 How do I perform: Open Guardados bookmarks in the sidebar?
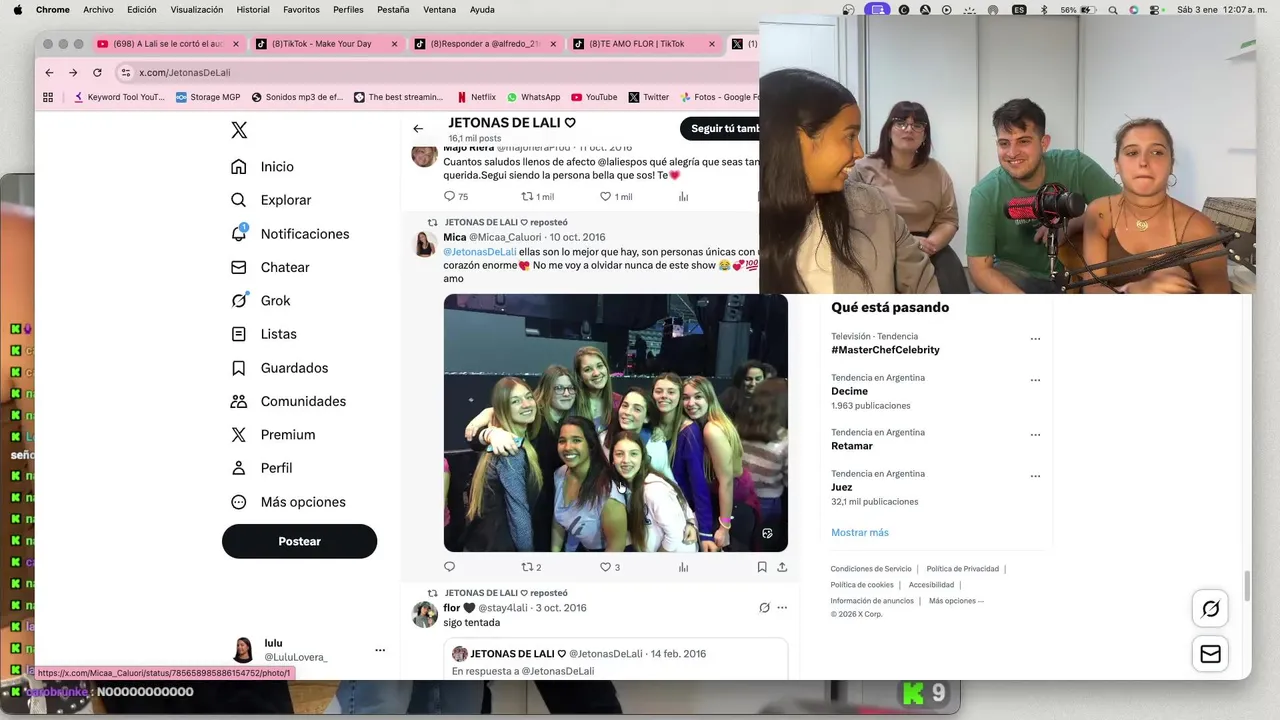click(279, 368)
